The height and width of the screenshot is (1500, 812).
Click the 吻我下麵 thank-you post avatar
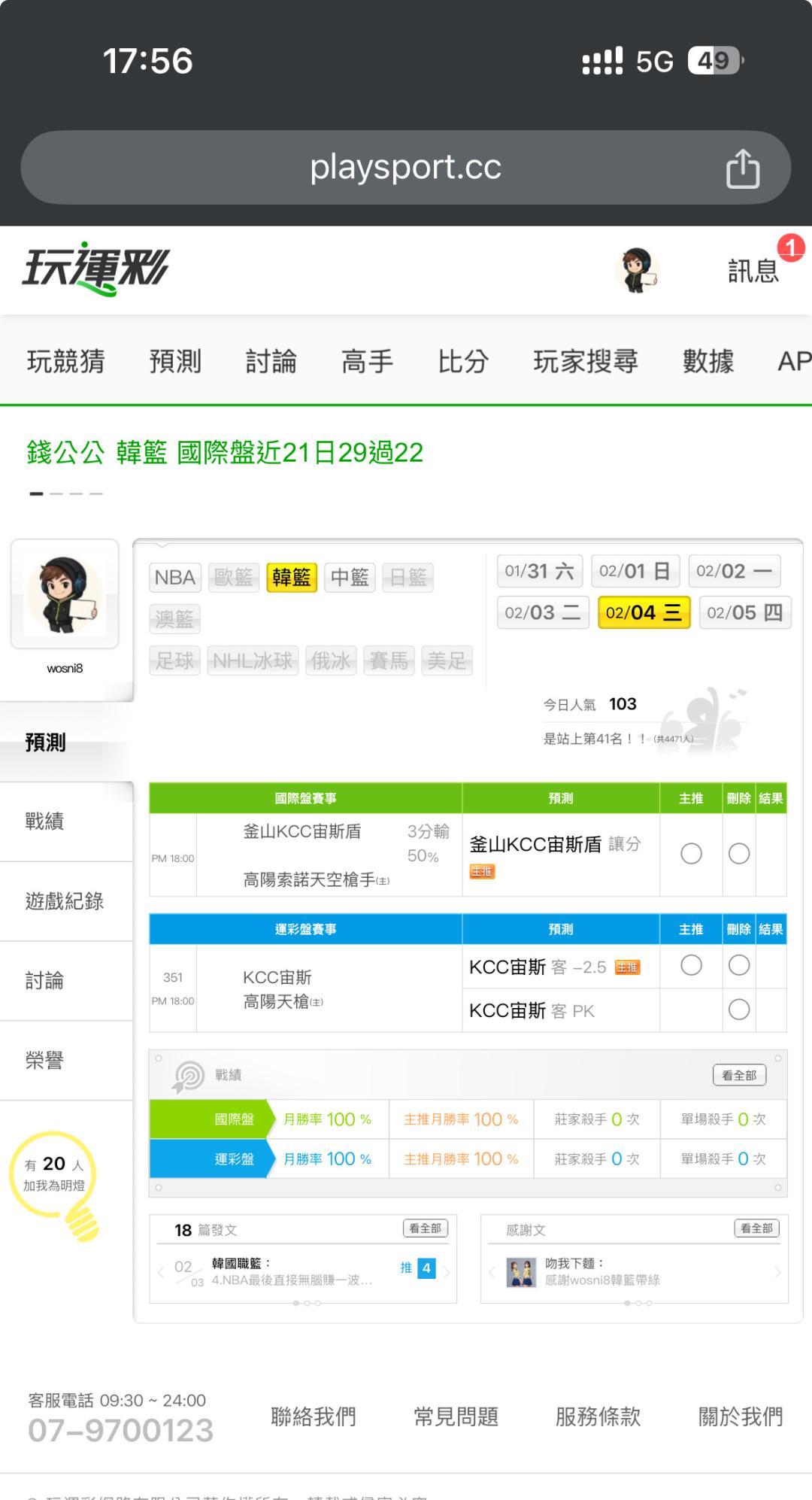521,1272
